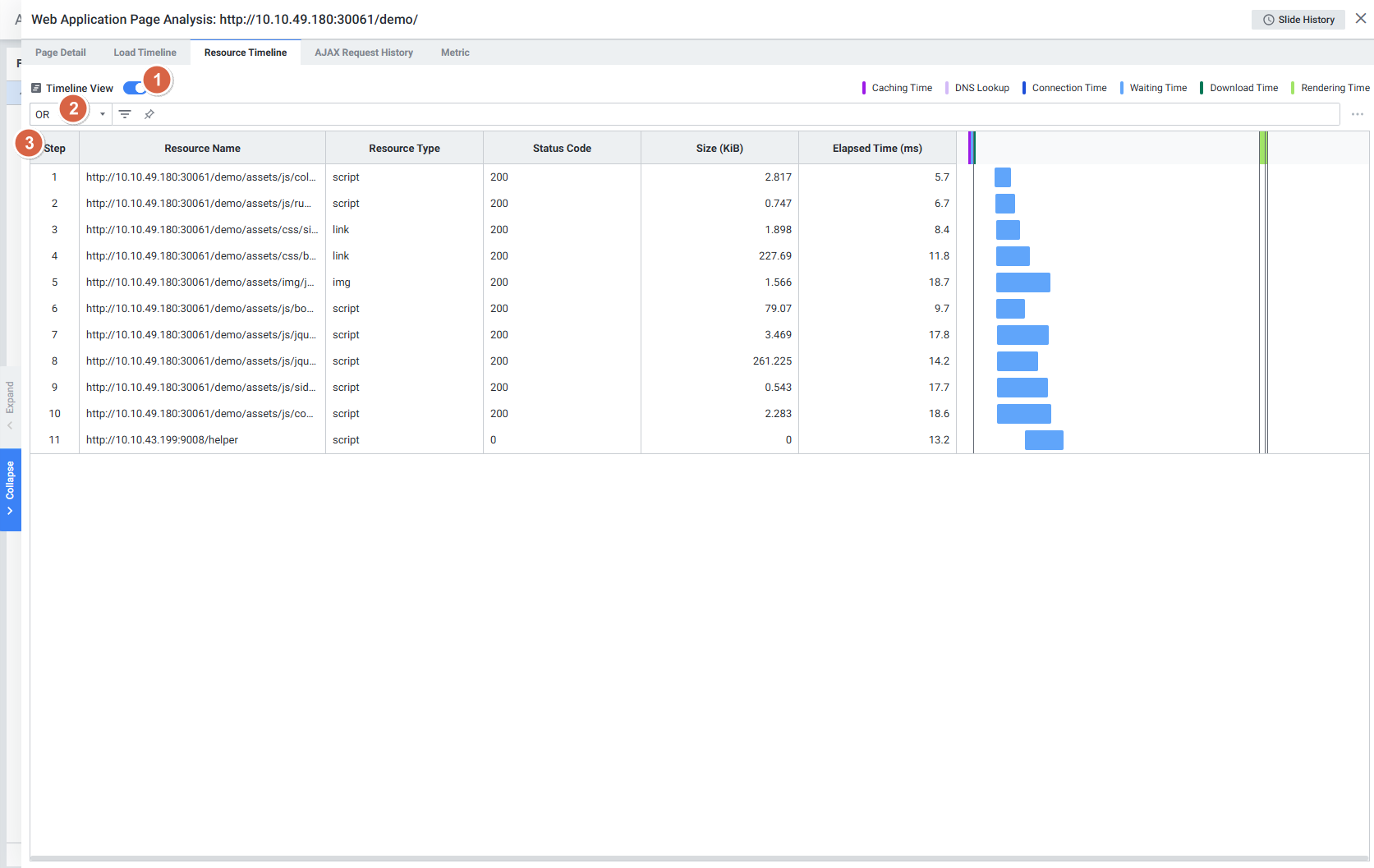Click the Waiting Time legend color swatch
Screen dimensions: 1374x868
pyautogui.click(x=1121, y=88)
